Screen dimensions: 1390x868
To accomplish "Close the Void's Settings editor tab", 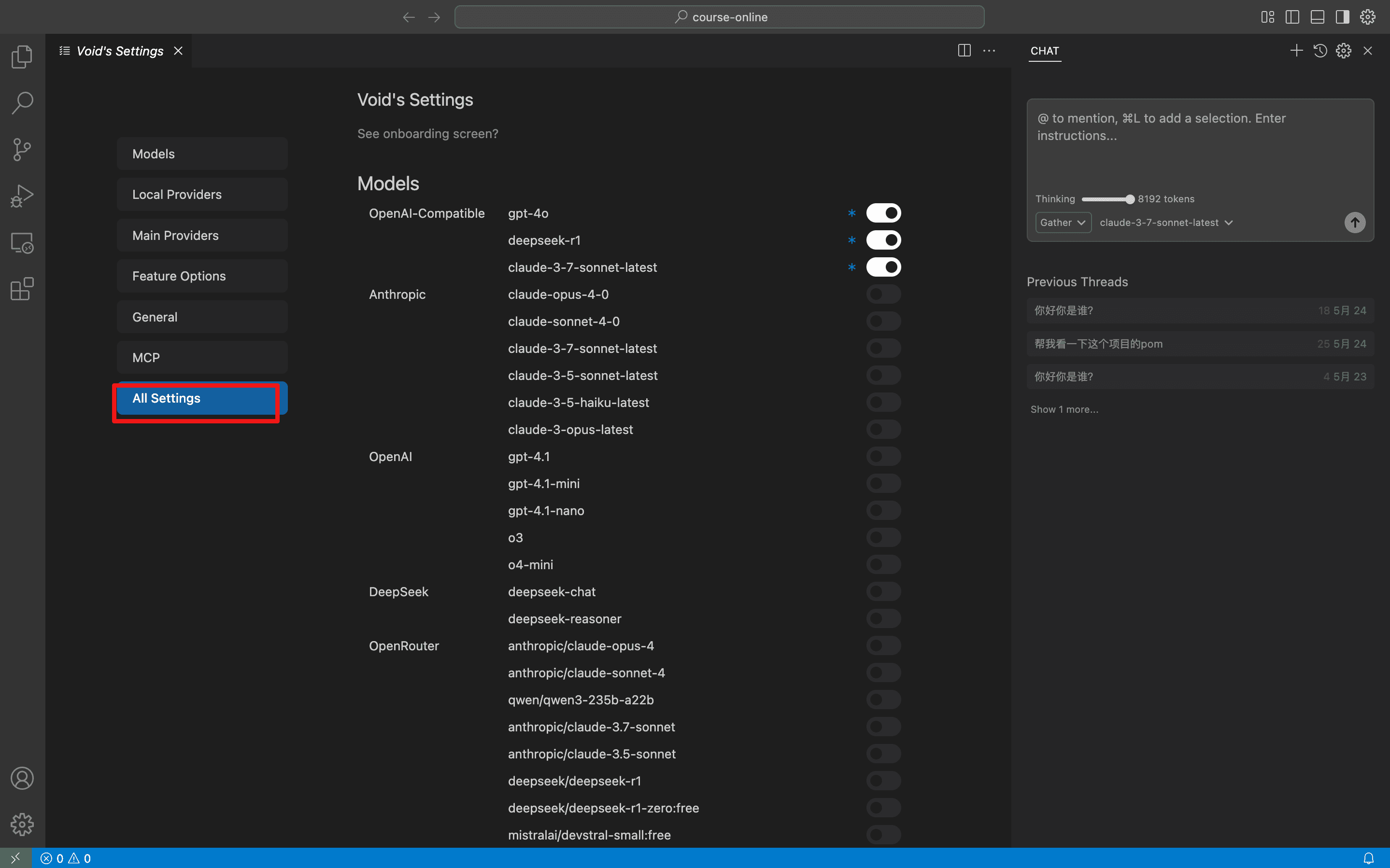I will [x=179, y=51].
